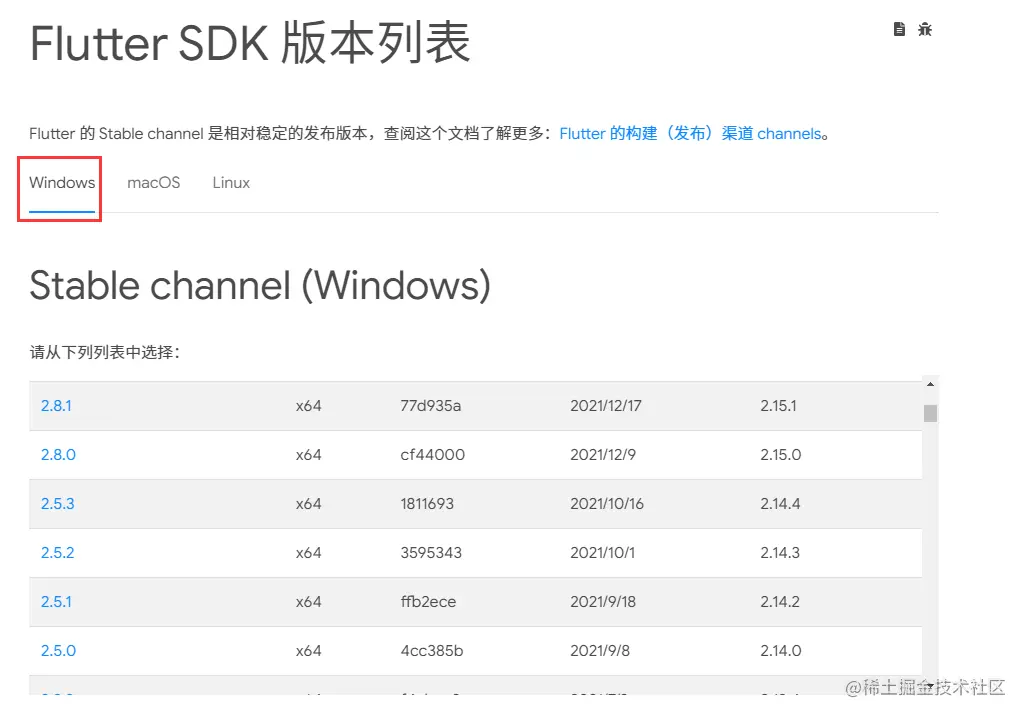The image size is (1026, 718).
Task: Select commit hash 77d935a
Action: coord(431,406)
